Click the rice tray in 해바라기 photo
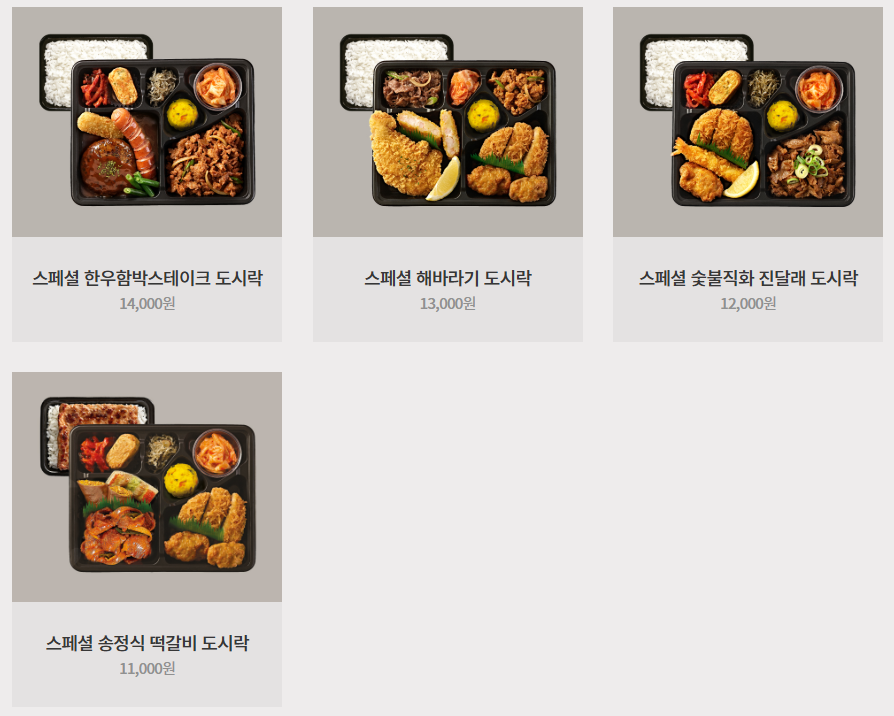Viewport: 894px width, 716px height. click(x=396, y=71)
